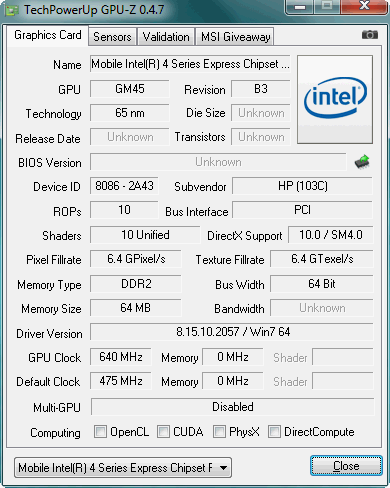Viewport: 390px width, 488px height.
Task: Enable the OpenCL checkbox
Action: click(100, 432)
